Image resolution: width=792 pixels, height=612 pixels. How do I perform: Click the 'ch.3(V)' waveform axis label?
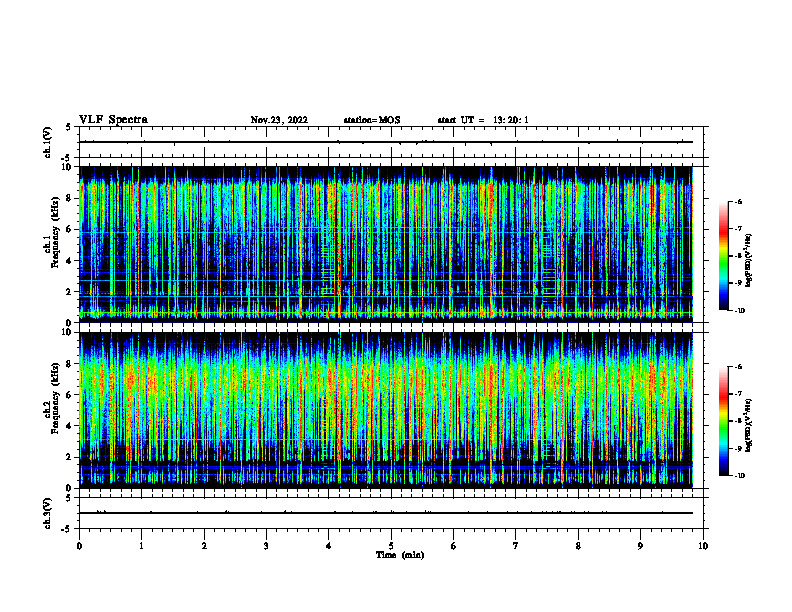pos(48,513)
